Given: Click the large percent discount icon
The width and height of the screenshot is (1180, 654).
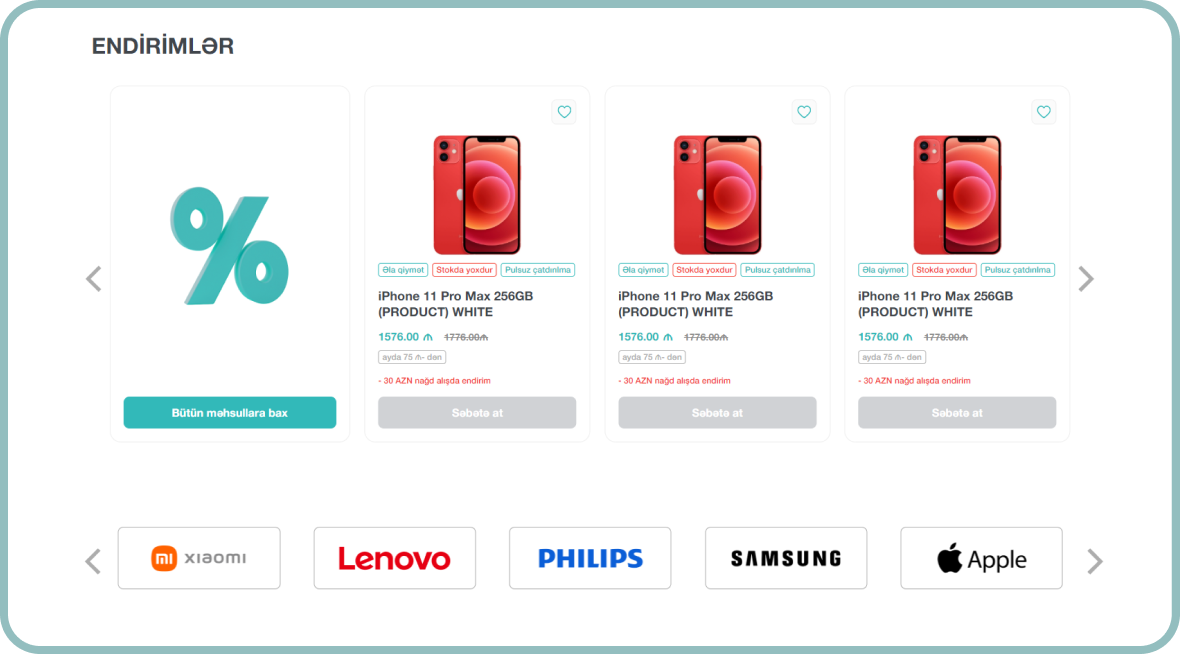Looking at the screenshot, I should [230, 246].
